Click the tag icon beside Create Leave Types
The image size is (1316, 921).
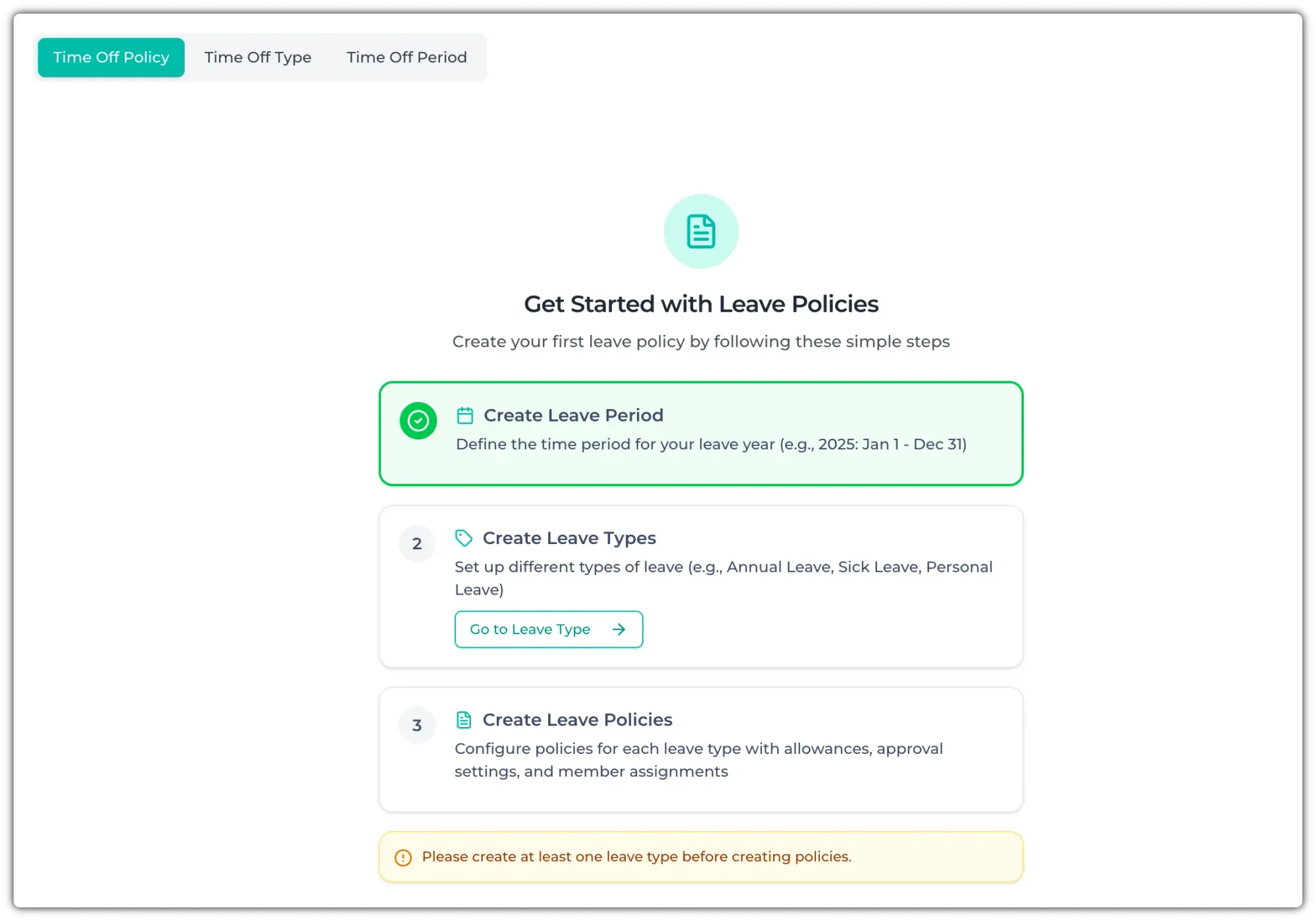point(464,538)
